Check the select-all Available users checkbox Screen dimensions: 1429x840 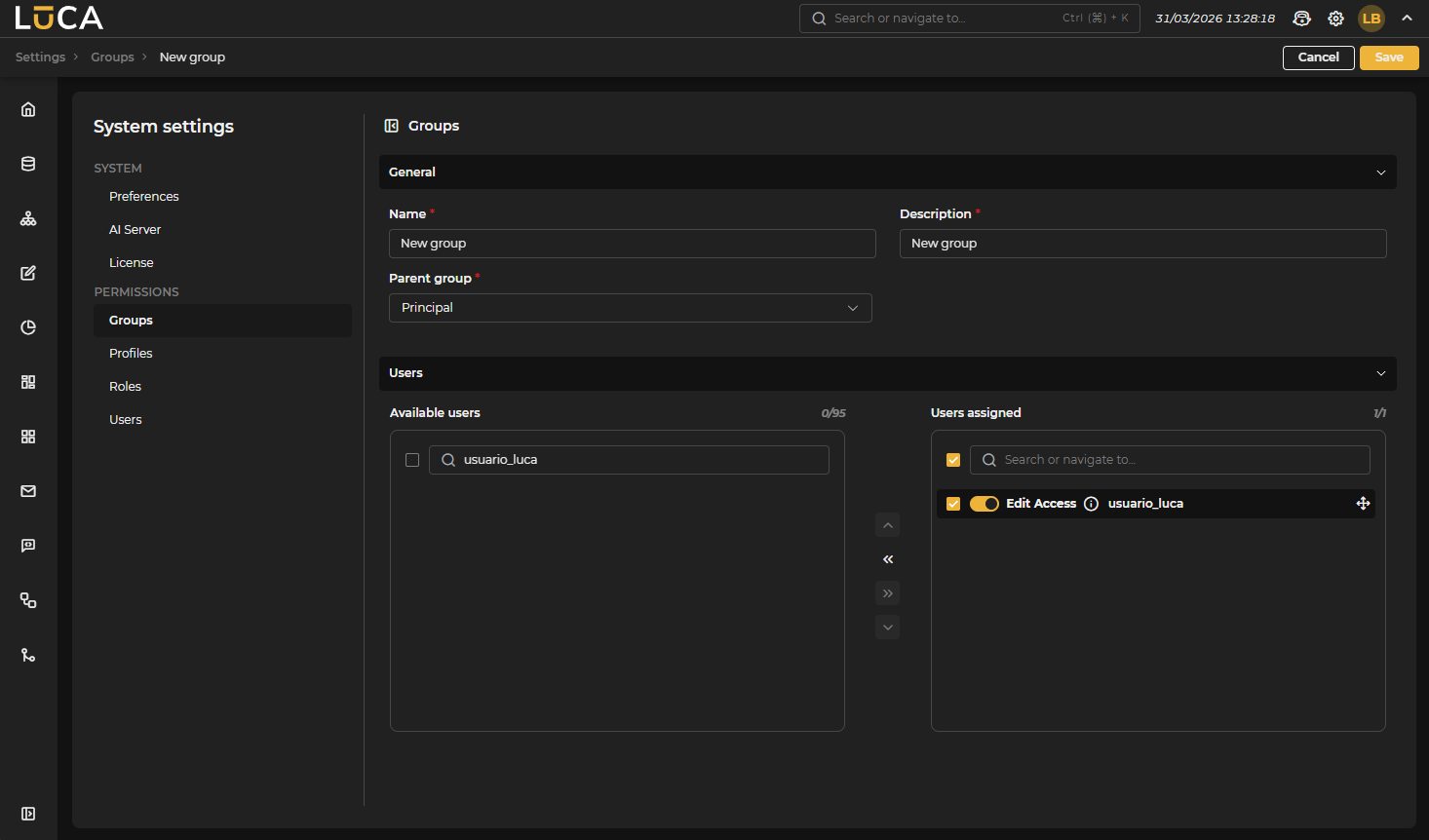[x=412, y=460]
